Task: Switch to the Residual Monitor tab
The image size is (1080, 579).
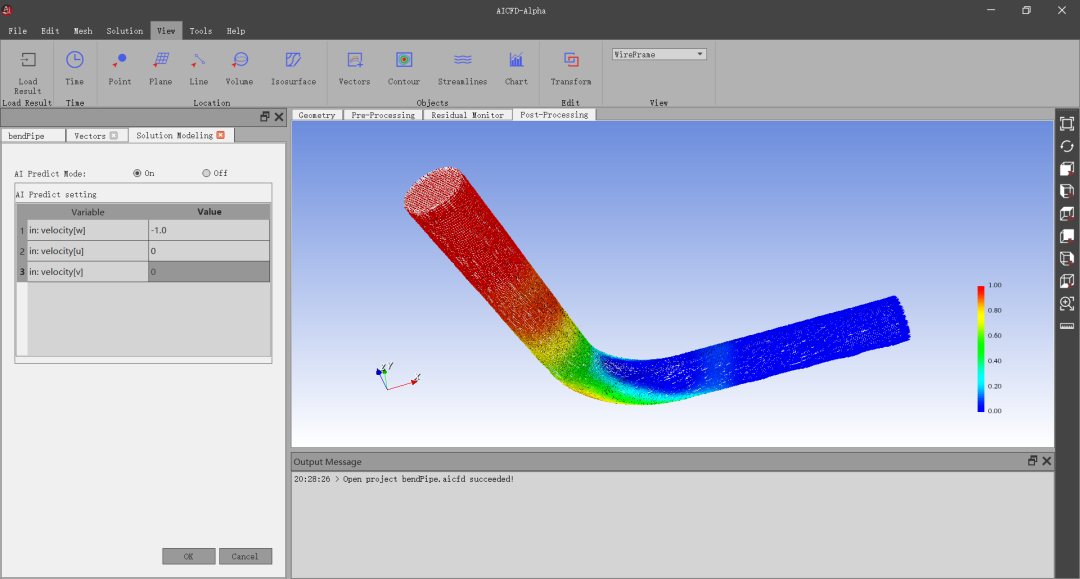Action: 467,115
